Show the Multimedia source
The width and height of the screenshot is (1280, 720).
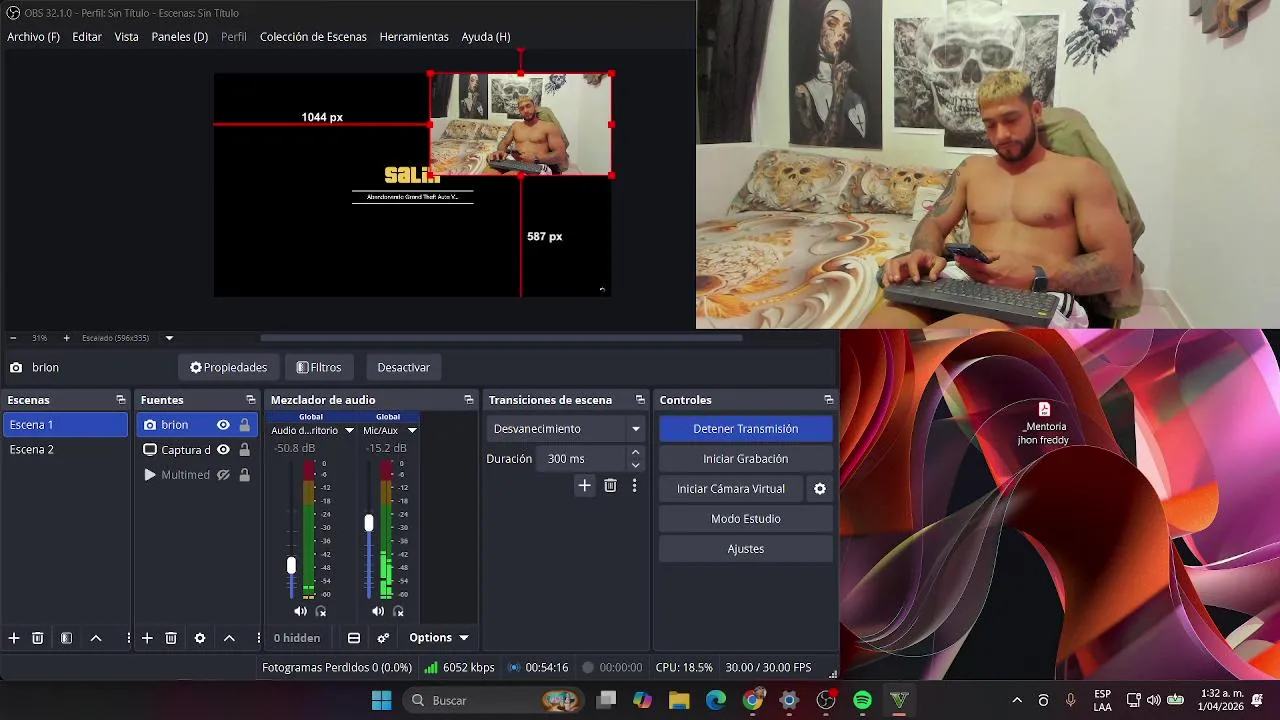click(223, 475)
